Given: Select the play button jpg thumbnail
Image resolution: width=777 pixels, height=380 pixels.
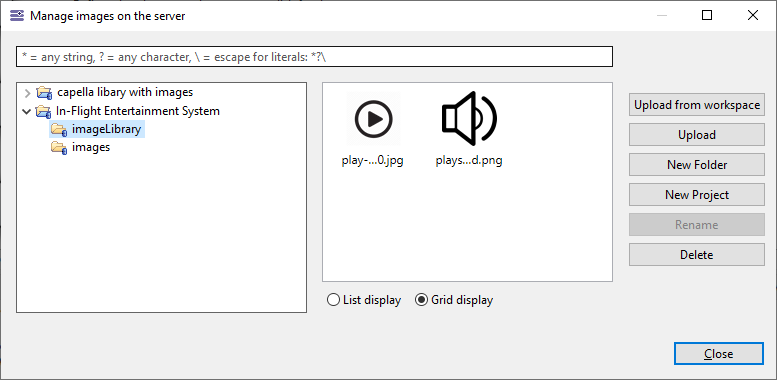Looking at the screenshot, I should [x=373, y=119].
